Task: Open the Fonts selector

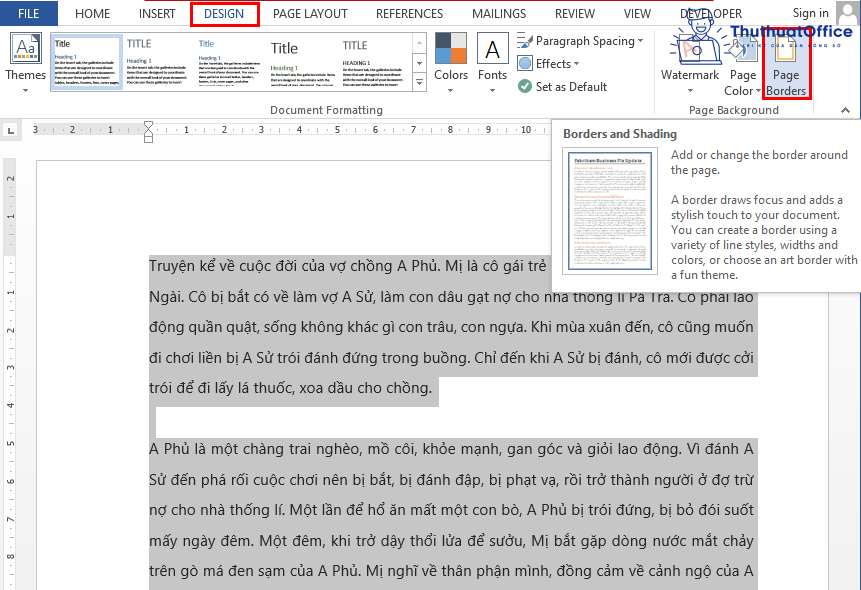Action: 492,48
